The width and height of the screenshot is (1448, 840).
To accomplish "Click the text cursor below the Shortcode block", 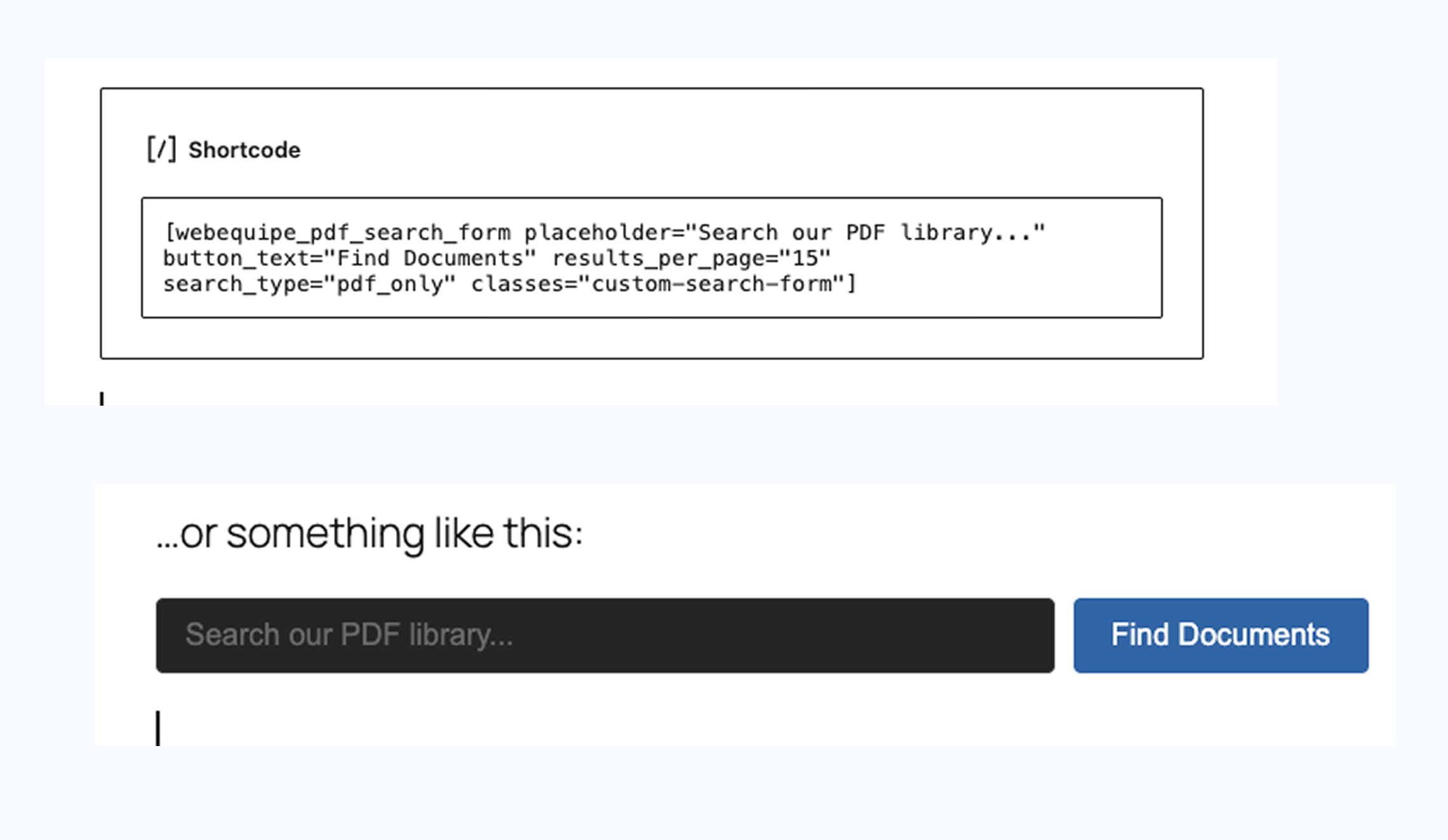I will click(101, 400).
